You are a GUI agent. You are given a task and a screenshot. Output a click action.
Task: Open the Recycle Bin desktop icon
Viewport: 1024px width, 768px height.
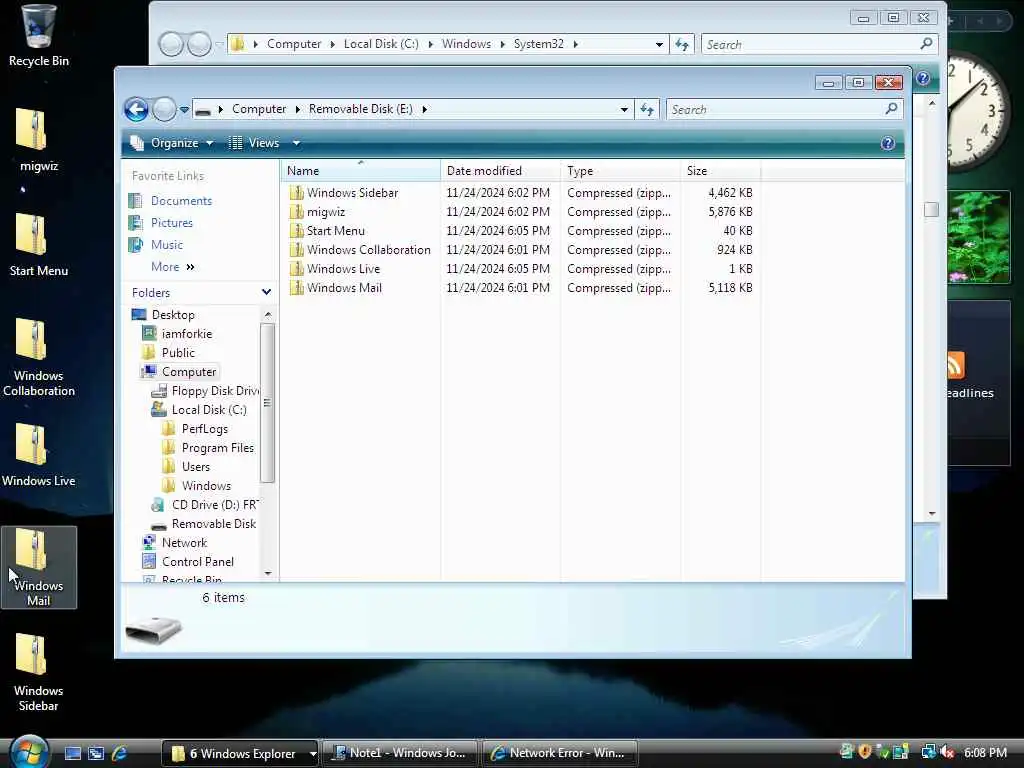click(38, 36)
